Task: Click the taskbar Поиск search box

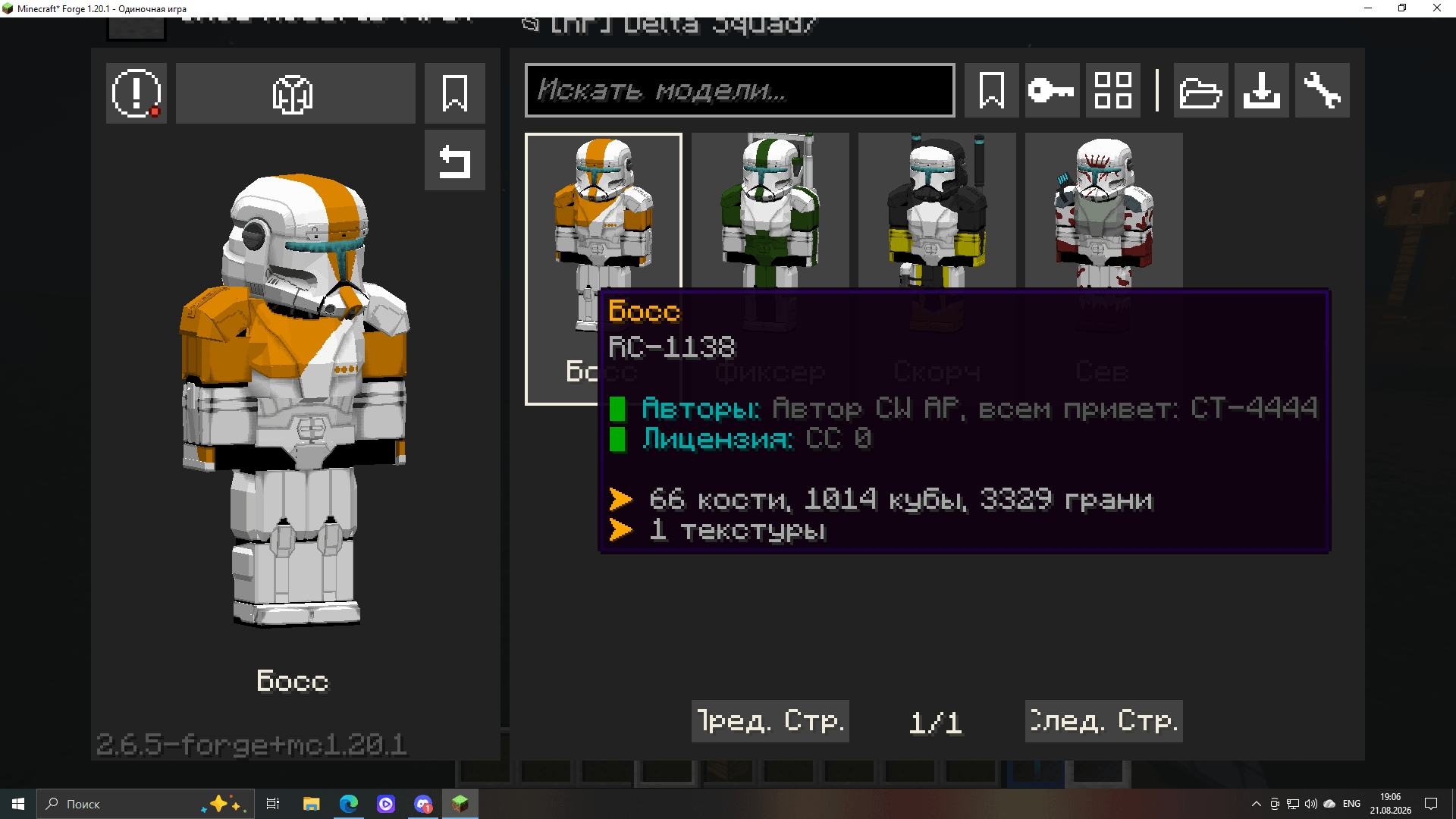Action: pos(144,804)
